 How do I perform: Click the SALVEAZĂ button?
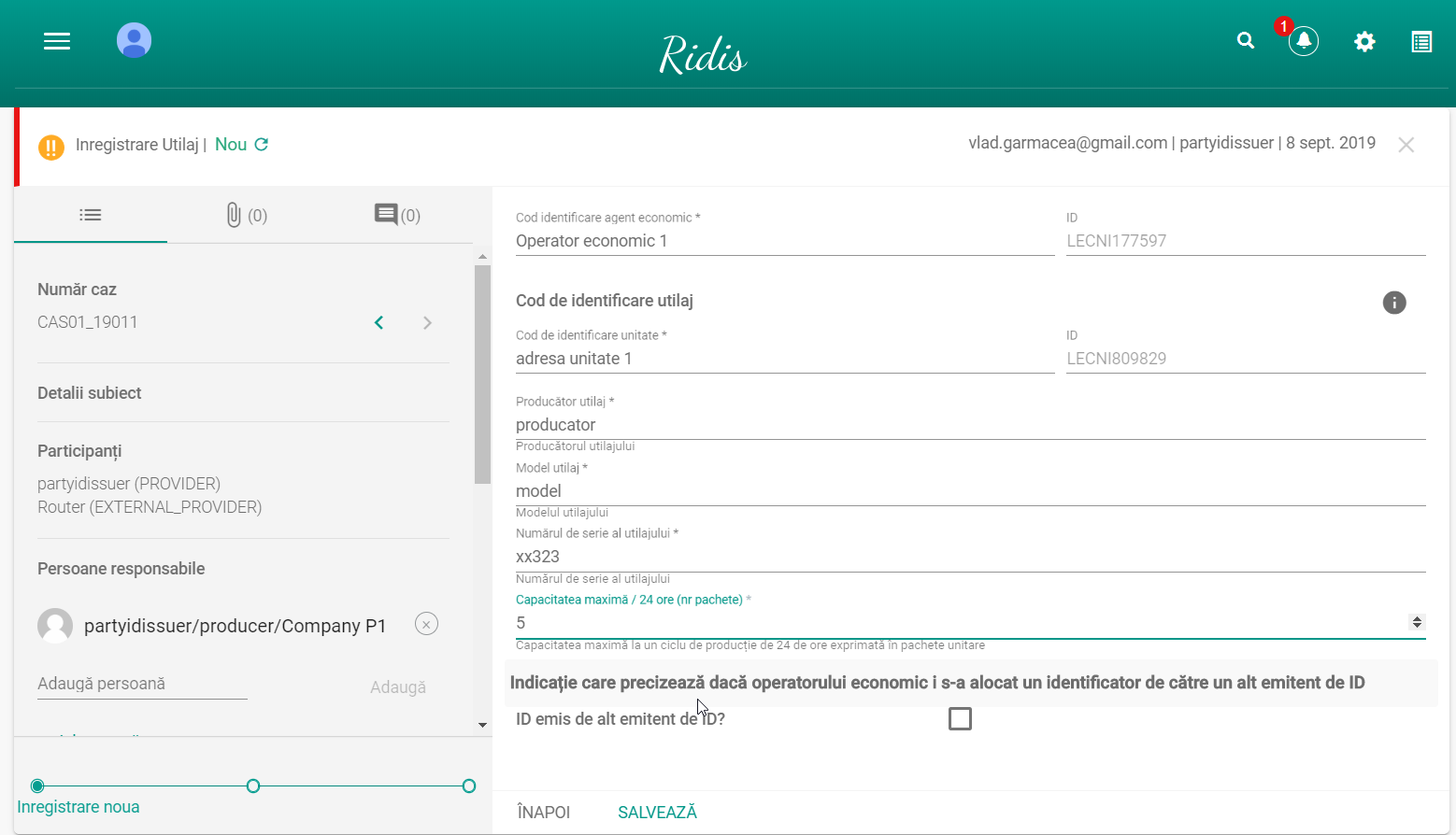click(658, 813)
